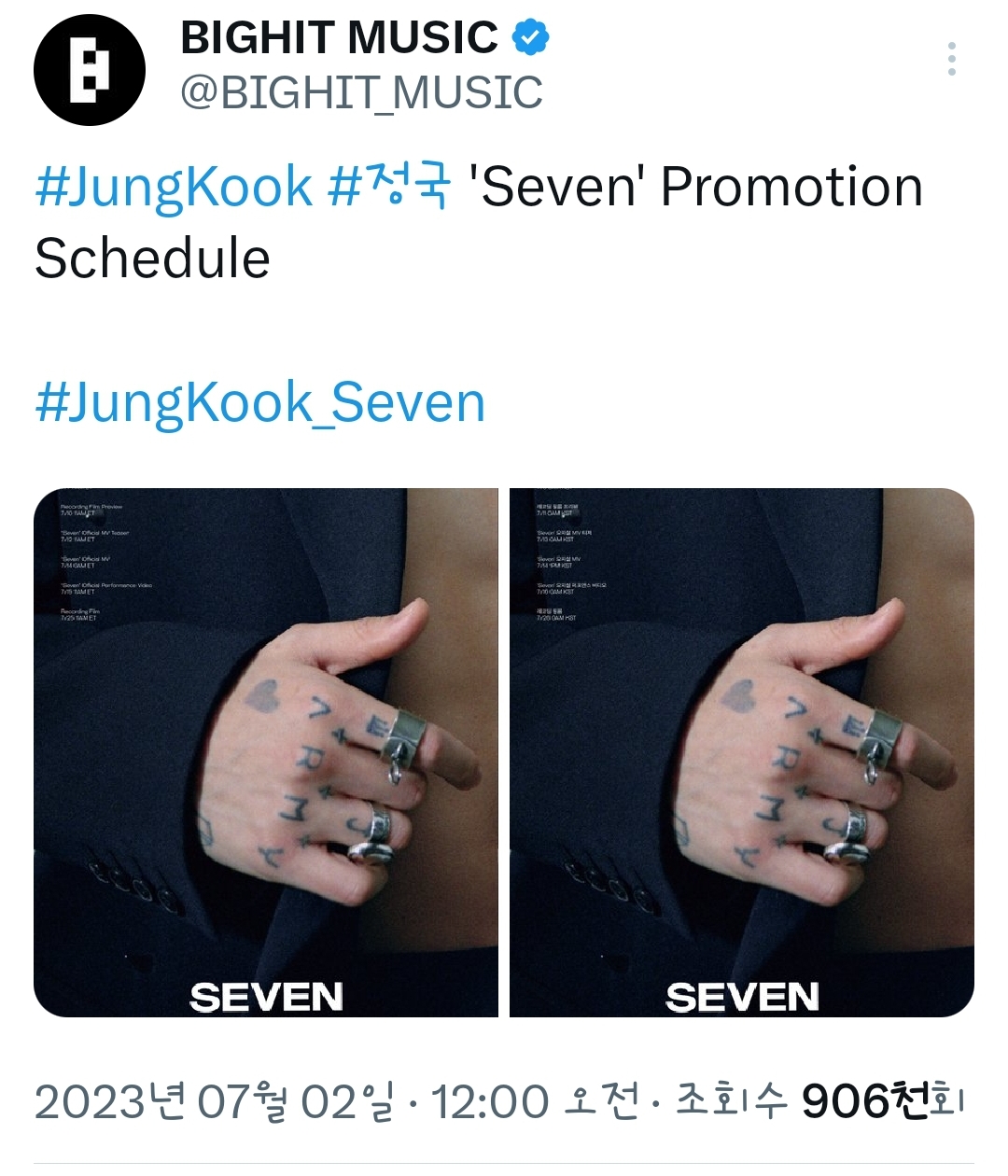The height and width of the screenshot is (1176, 1008).
Task: Click the 2023년 07월 02일 date
Action: click(x=216, y=1102)
